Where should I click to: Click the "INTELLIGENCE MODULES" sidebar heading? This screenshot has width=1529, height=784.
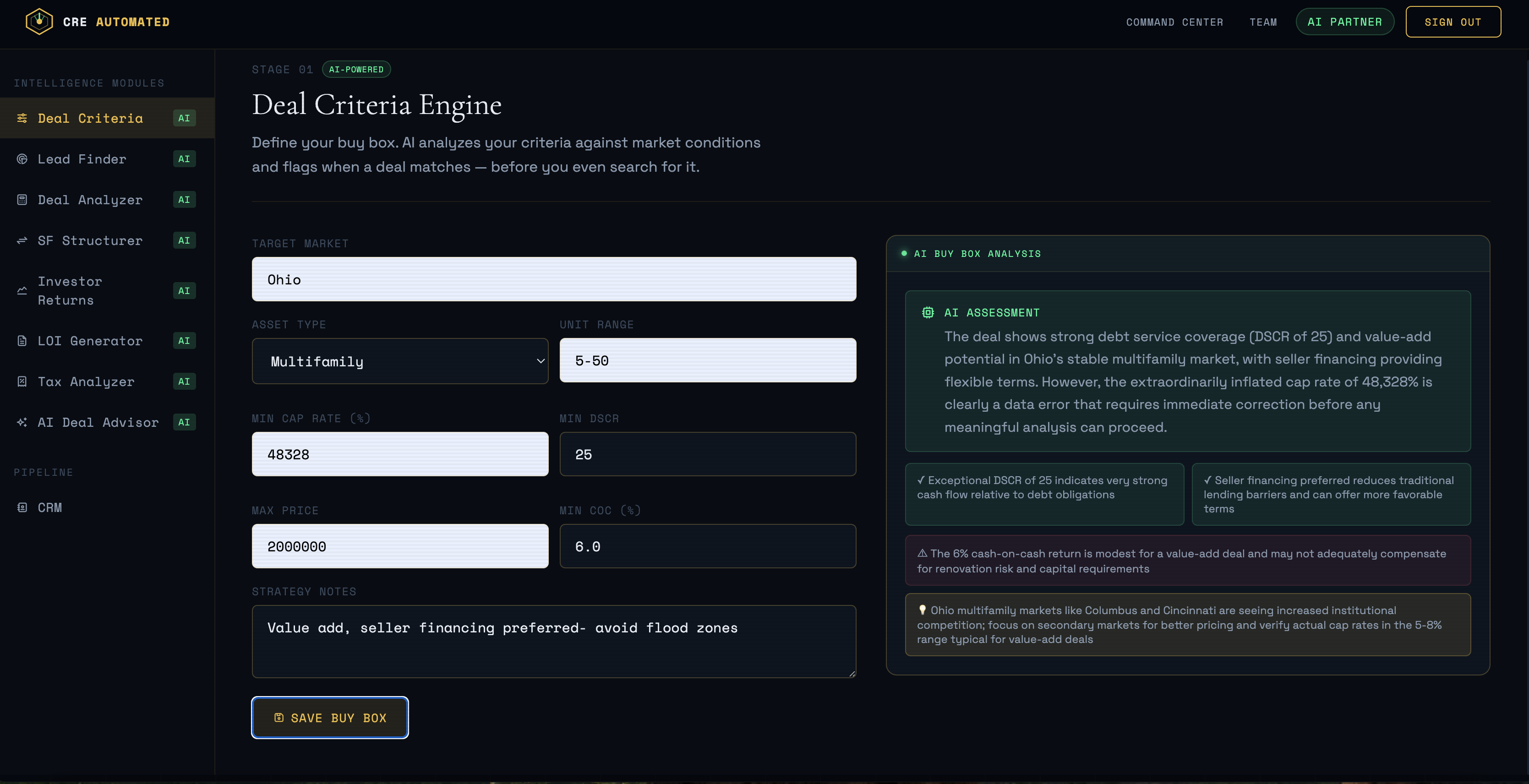89,83
